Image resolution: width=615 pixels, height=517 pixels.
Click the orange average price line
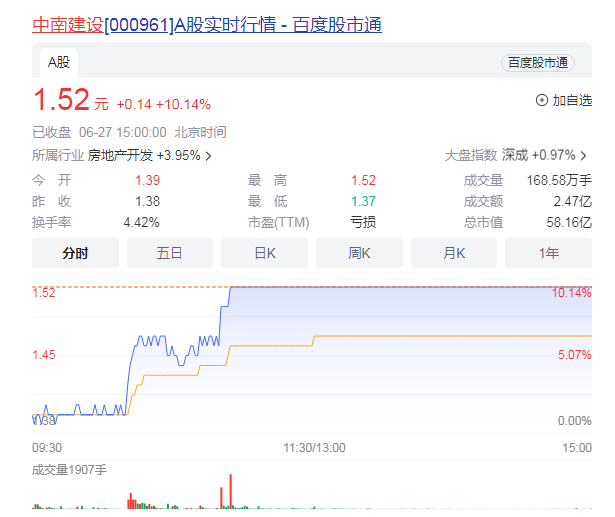450,336
